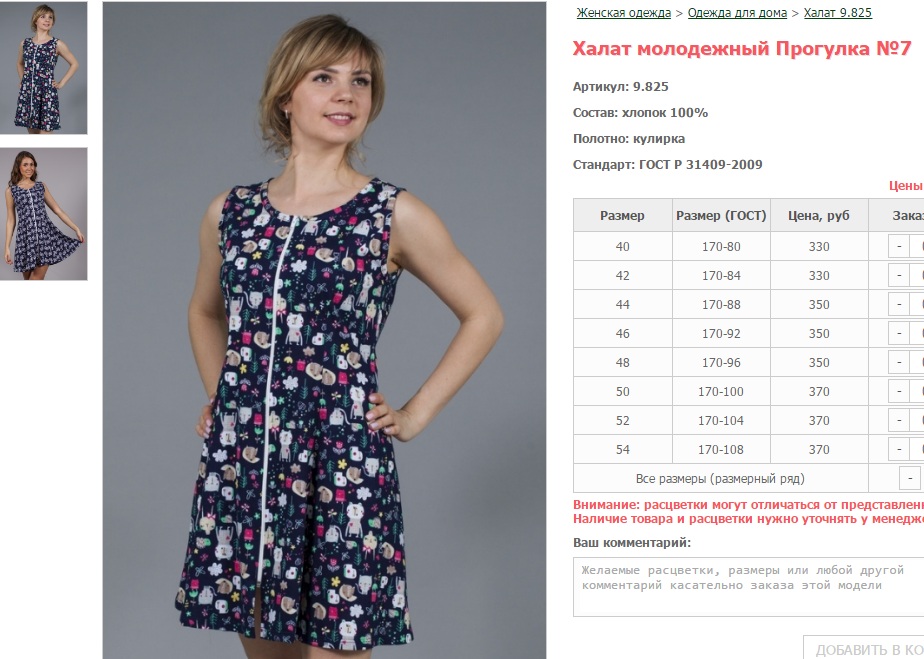Viewport: 924px width, 659px height.
Task: Open the Халат 9.825 breadcrumb link
Action: pyautogui.click(x=837, y=12)
